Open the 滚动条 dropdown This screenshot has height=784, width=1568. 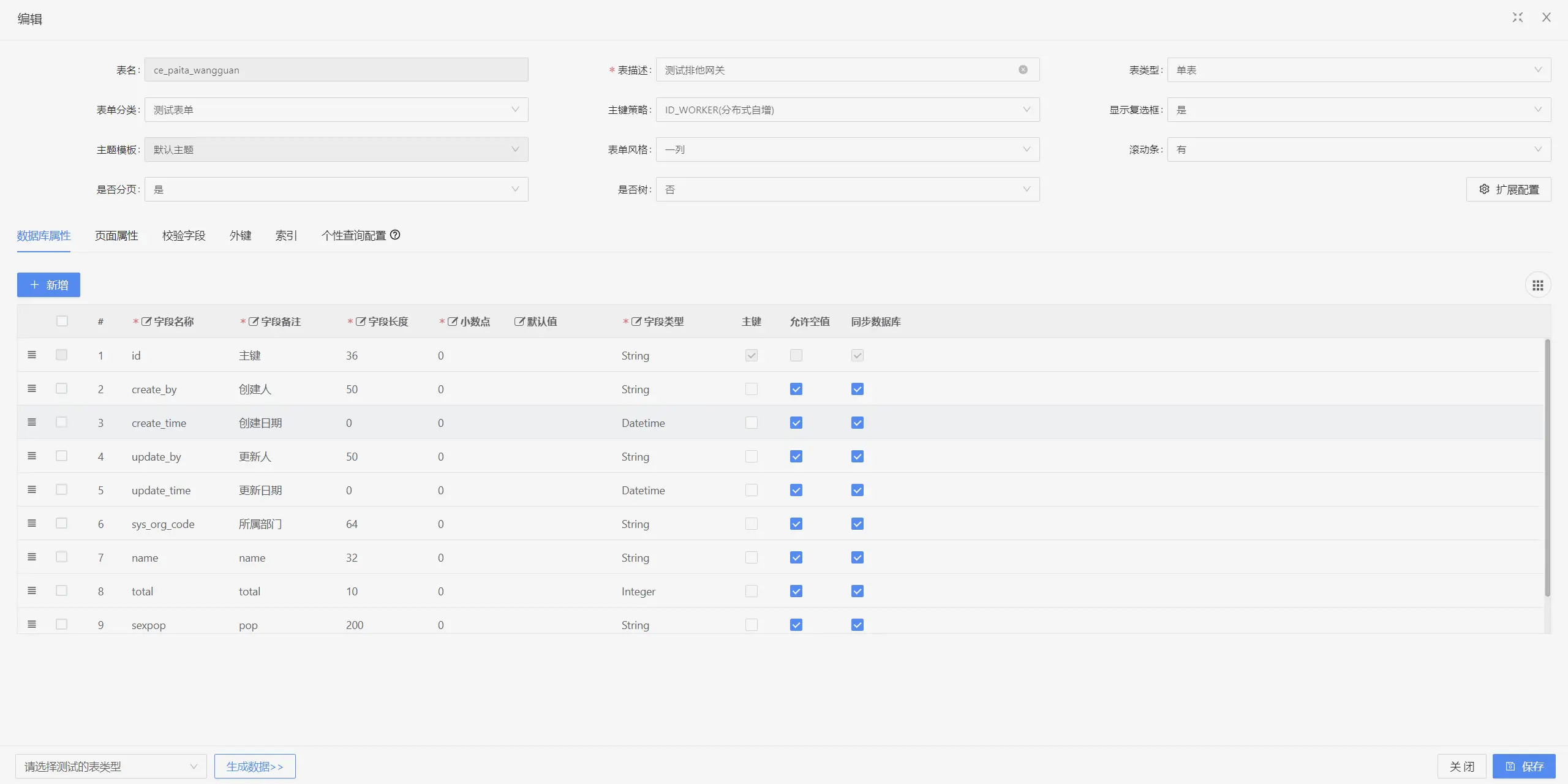tap(1359, 149)
